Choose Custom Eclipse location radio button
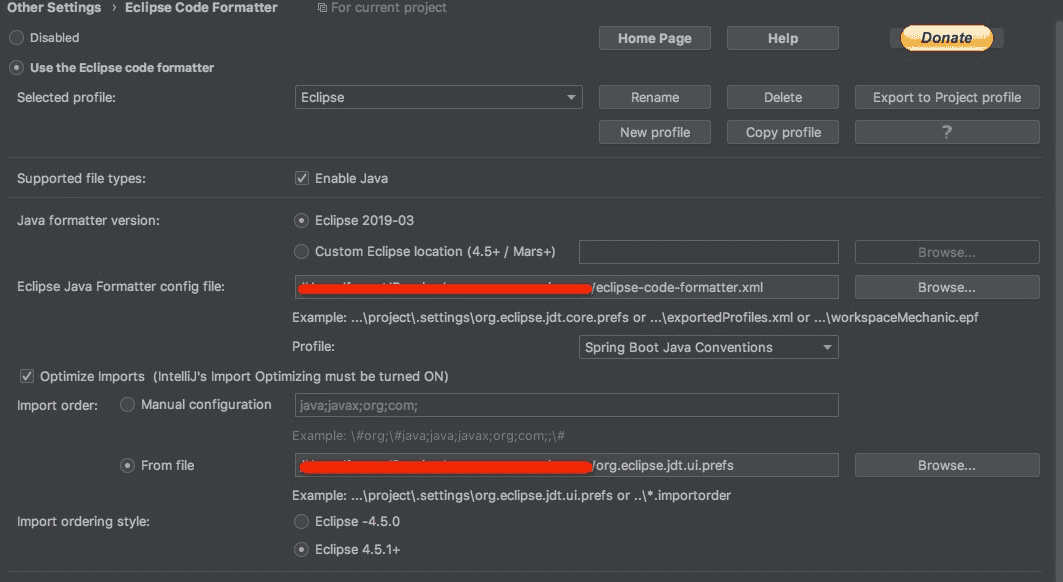 click(302, 251)
